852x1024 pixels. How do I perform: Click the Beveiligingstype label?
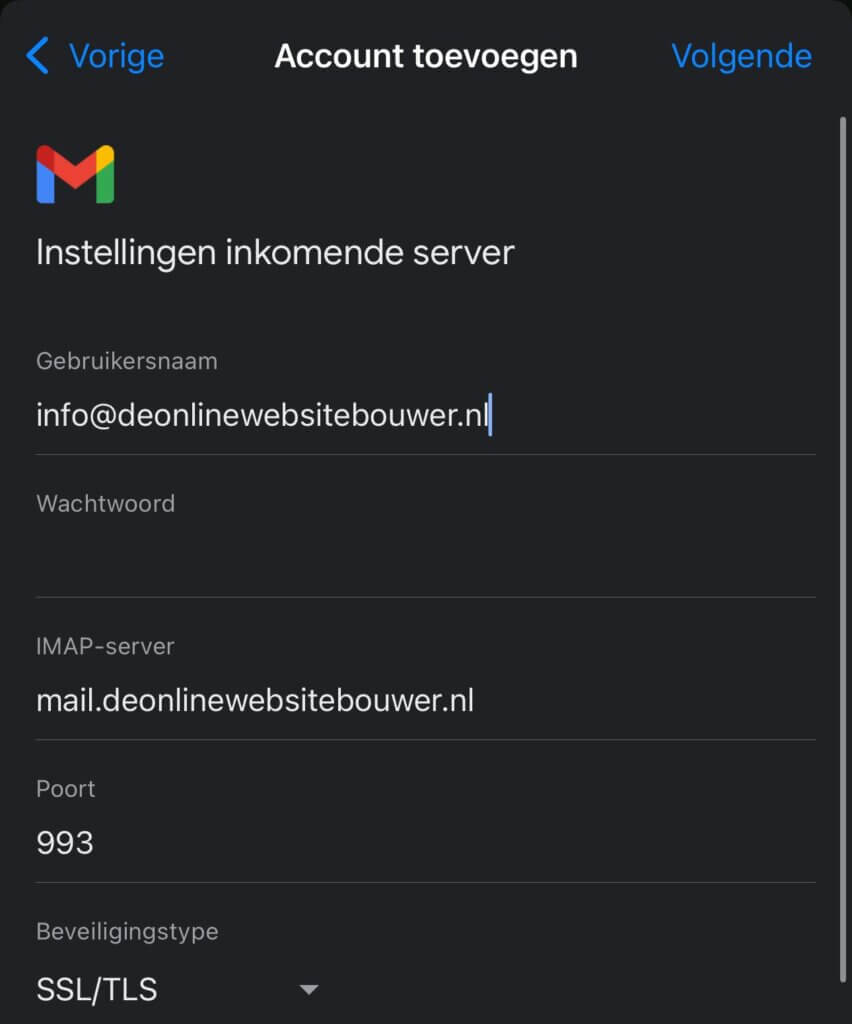coord(127,932)
